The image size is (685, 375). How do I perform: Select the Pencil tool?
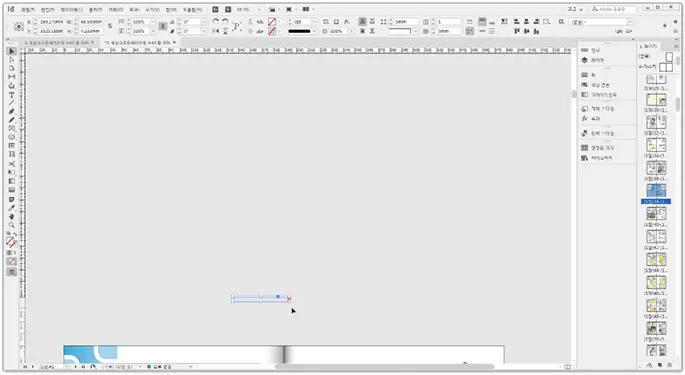tap(12, 120)
